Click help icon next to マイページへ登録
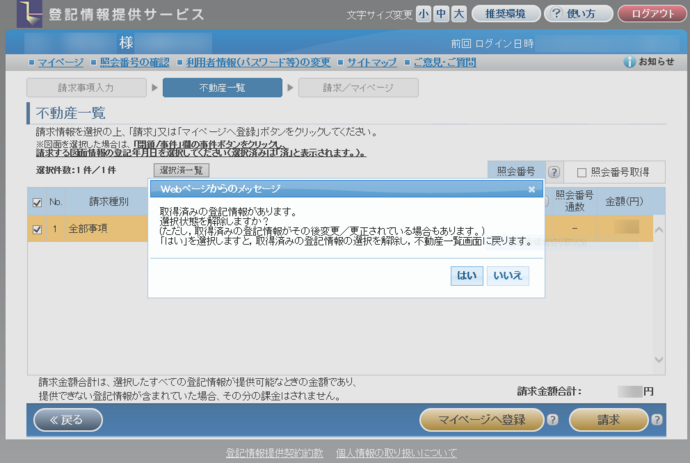 553,420
